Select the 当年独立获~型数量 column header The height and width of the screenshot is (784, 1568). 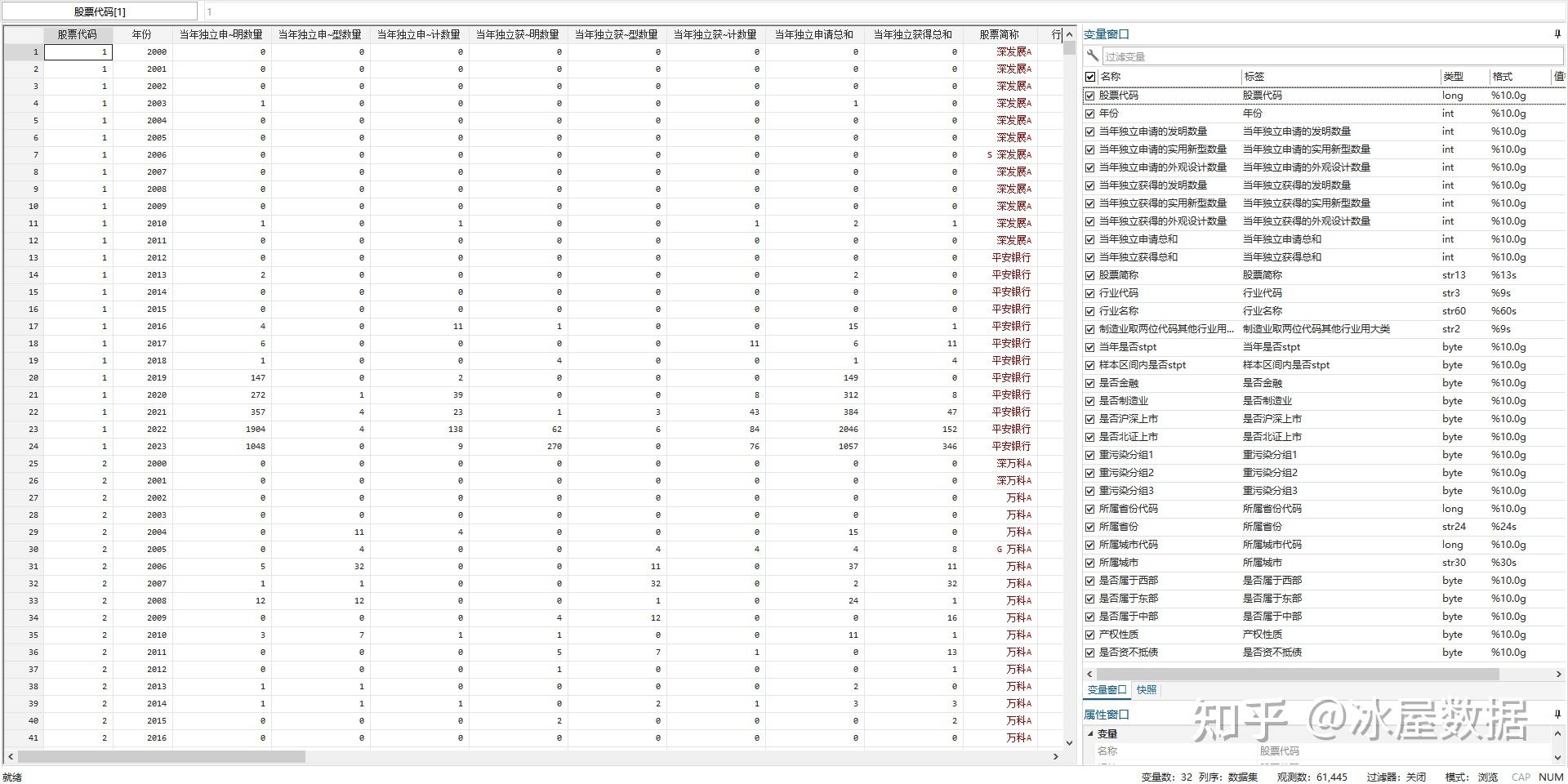point(617,34)
